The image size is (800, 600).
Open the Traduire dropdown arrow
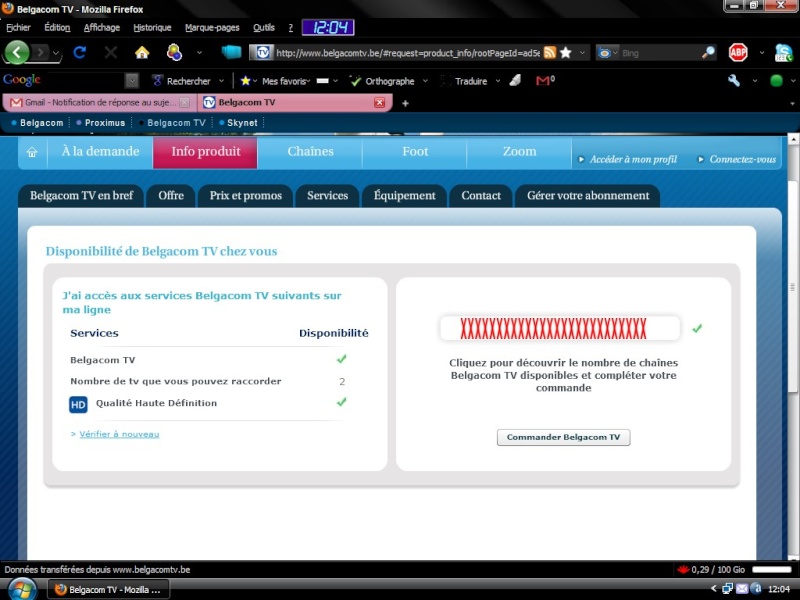click(498, 81)
